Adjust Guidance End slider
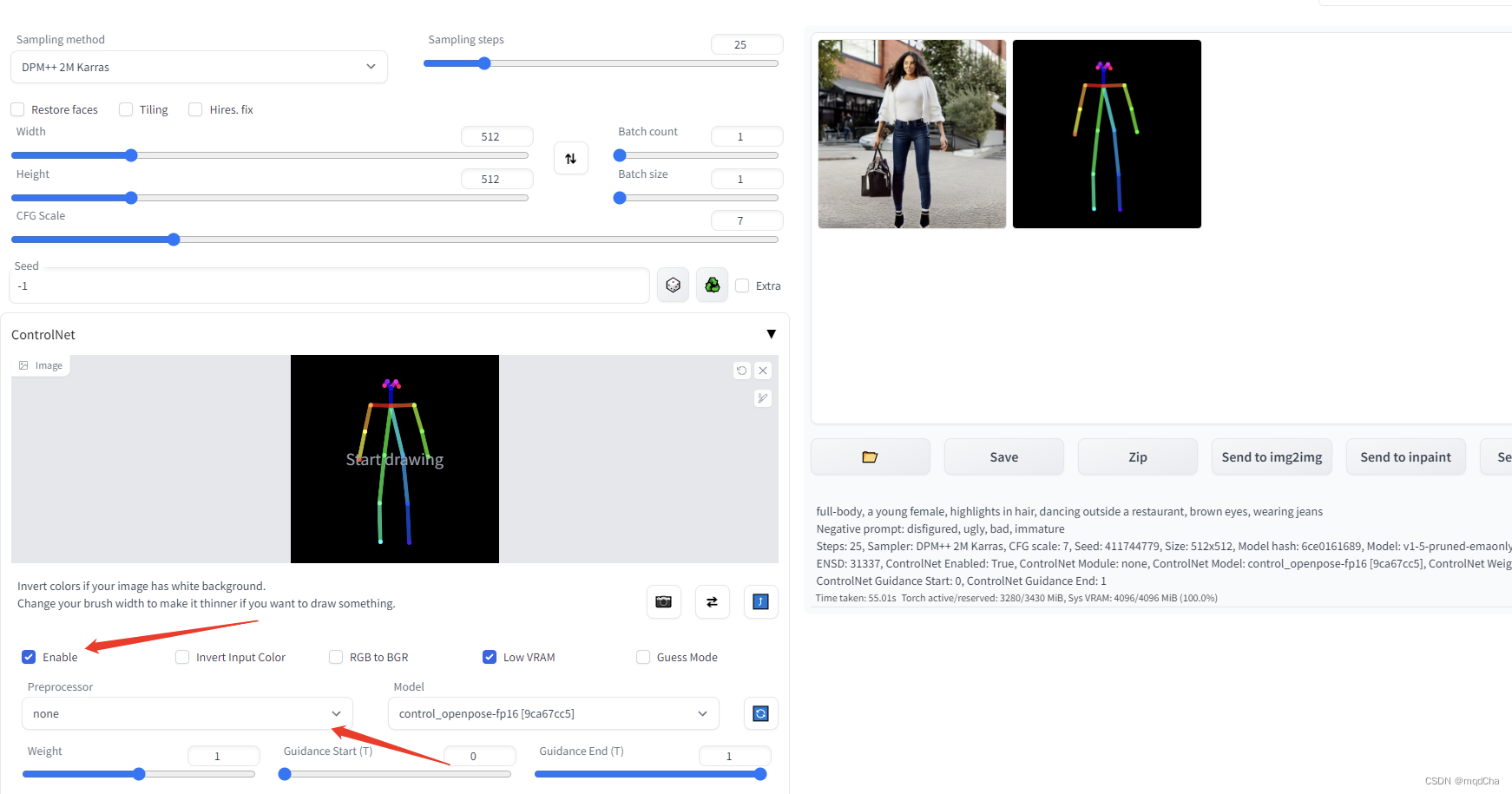Image resolution: width=1512 pixels, height=794 pixels. [x=651, y=774]
